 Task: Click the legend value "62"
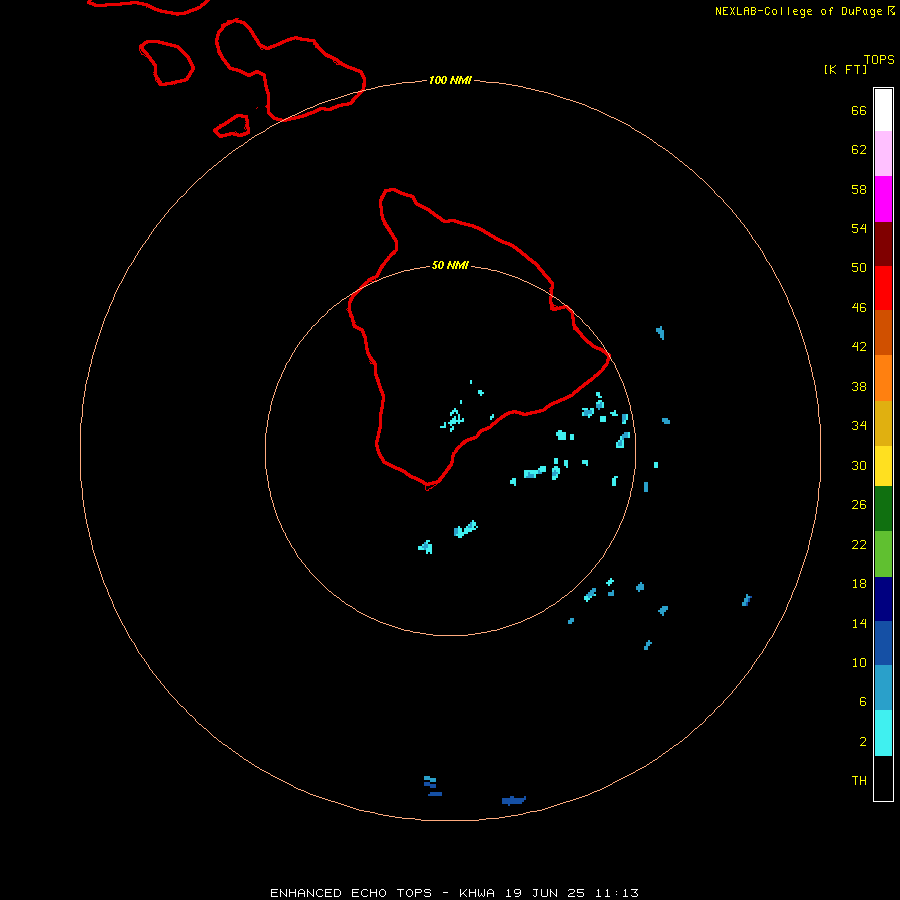859,149
